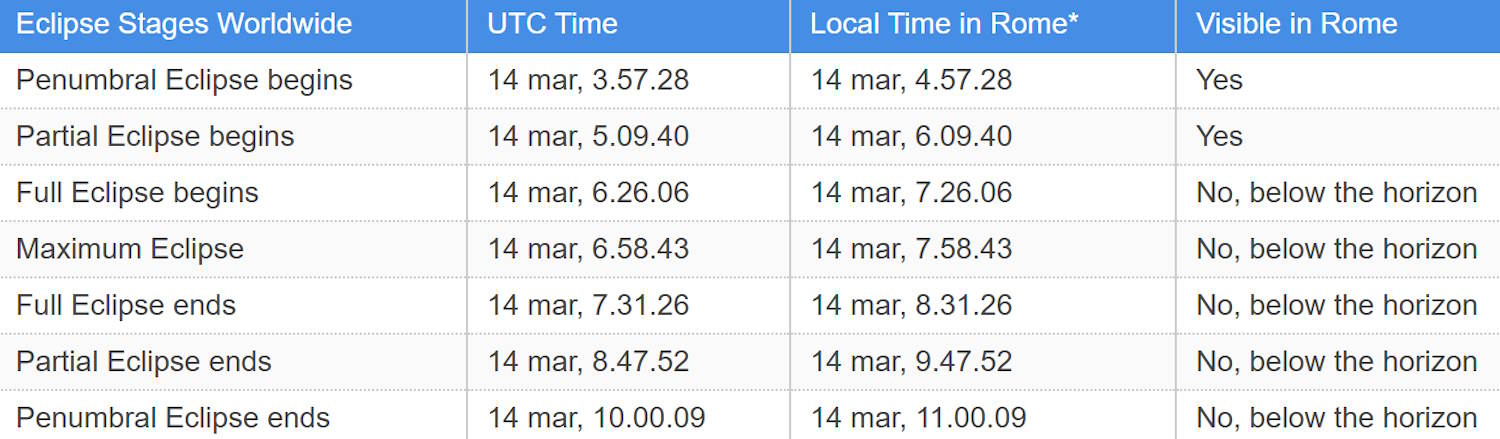Click Rome local time '14 mar, 6.09.40'

(x=911, y=136)
